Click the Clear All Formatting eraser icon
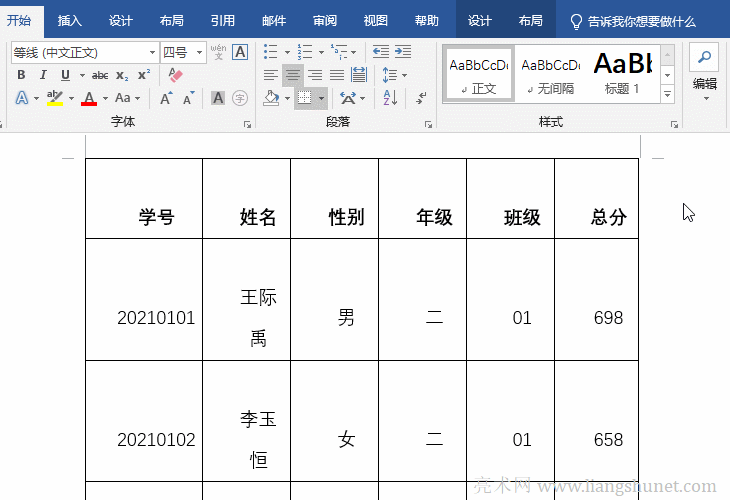 tap(176, 75)
